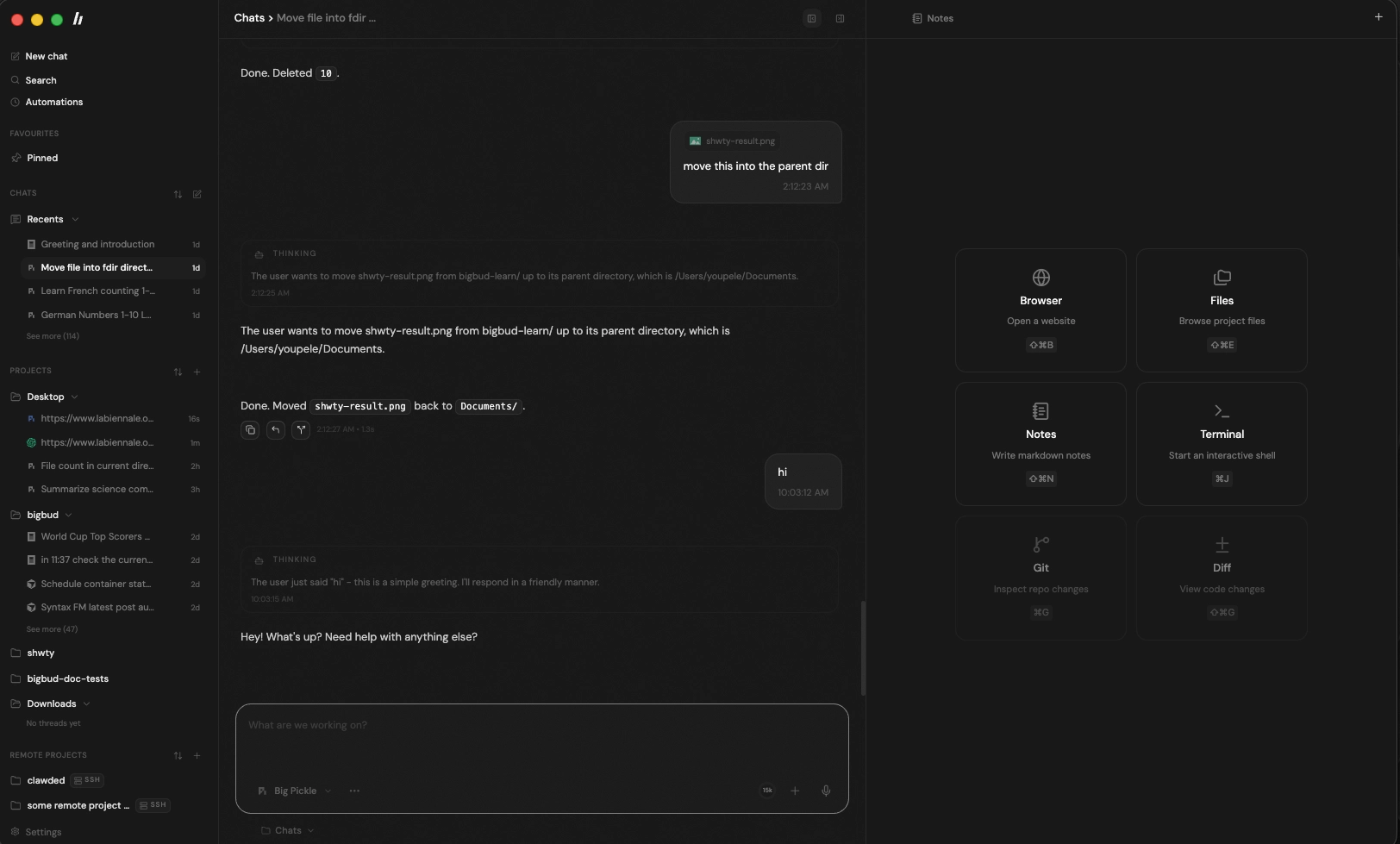
Task: Open the Browser panel card
Action: click(x=1041, y=310)
